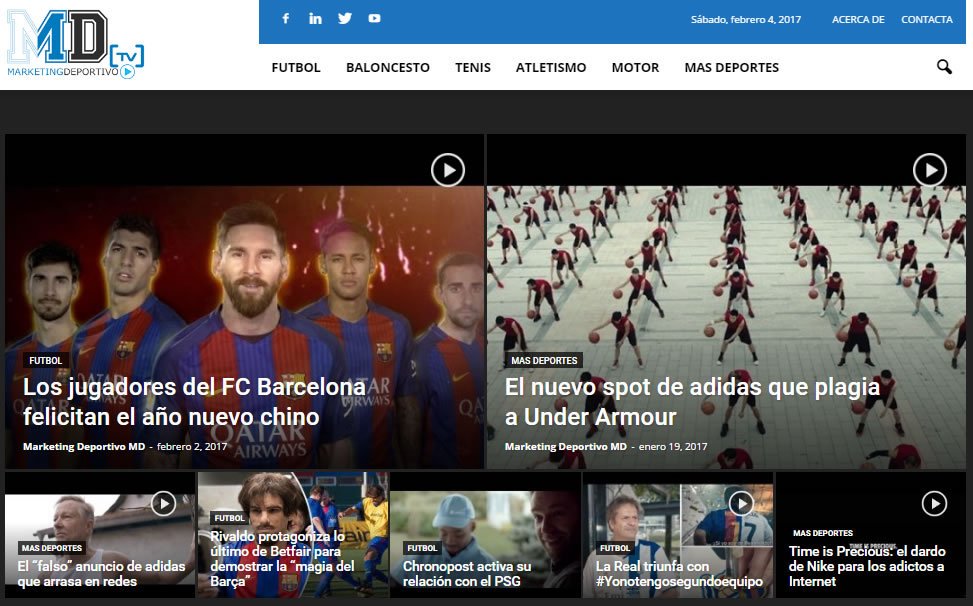Screen dimensions: 973x606
Task: Open the Twitter social icon
Action: click(x=345, y=19)
